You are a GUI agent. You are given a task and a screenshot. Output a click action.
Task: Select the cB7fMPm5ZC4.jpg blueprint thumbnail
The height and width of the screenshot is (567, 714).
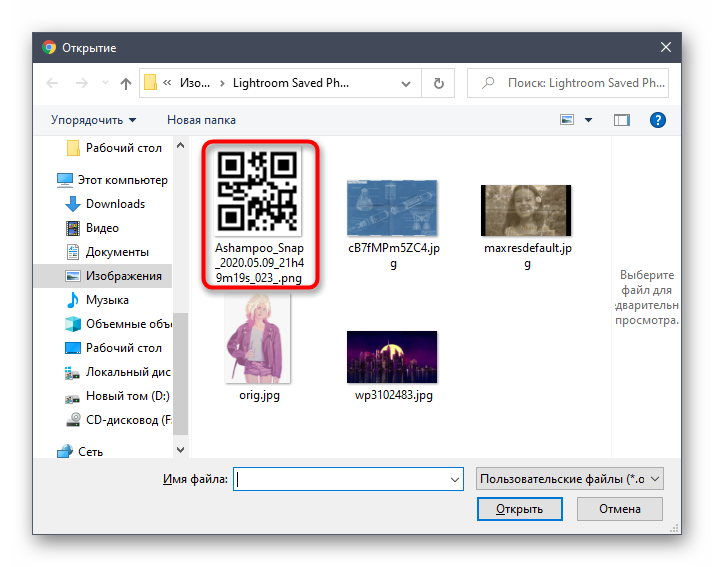coord(392,208)
